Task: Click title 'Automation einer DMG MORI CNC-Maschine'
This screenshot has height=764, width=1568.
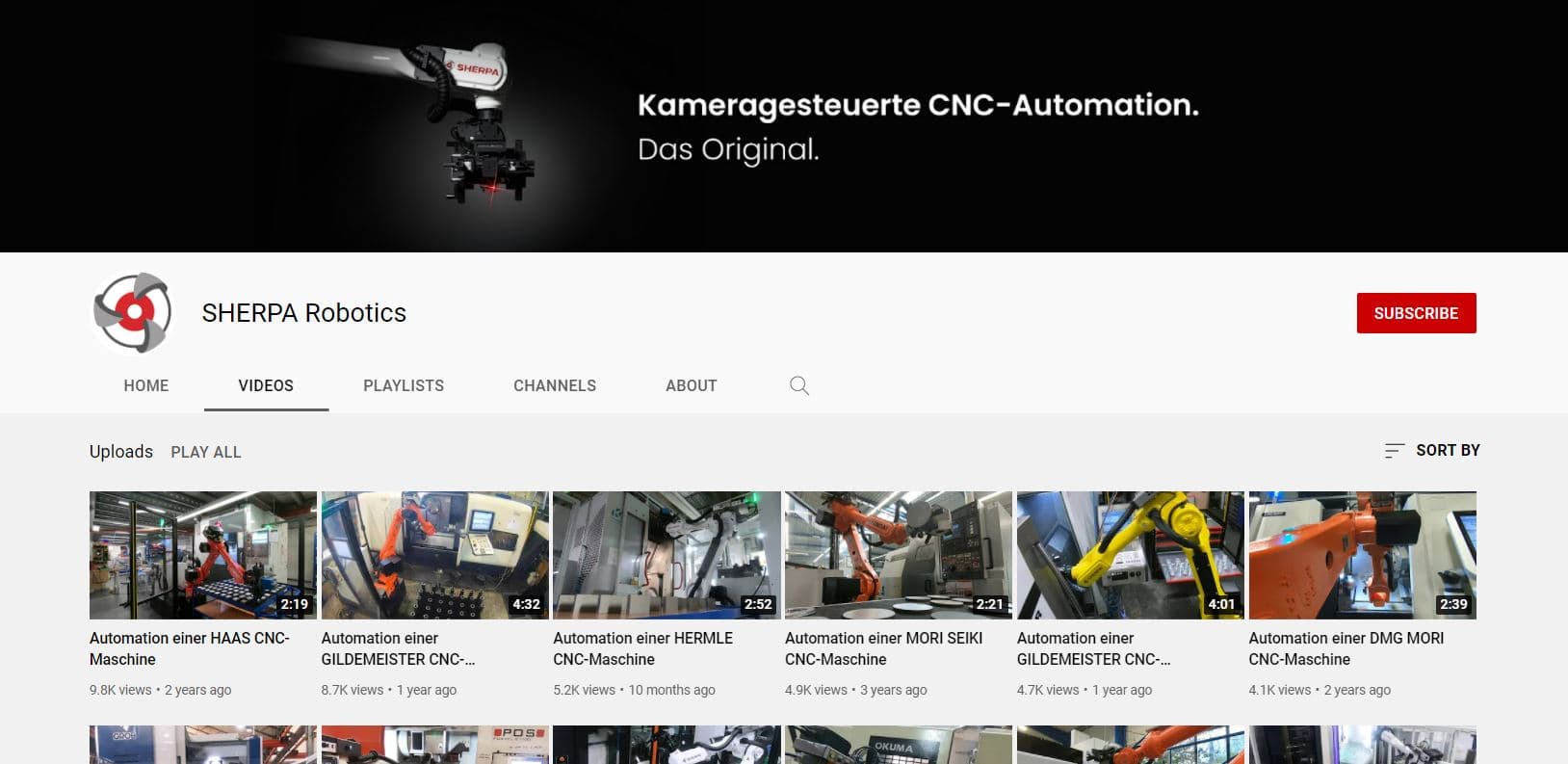Action: pos(1346,648)
